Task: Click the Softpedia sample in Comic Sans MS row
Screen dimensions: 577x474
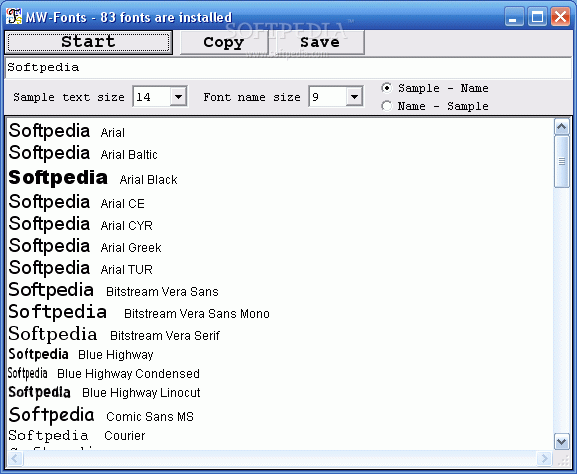Action: (51, 415)
